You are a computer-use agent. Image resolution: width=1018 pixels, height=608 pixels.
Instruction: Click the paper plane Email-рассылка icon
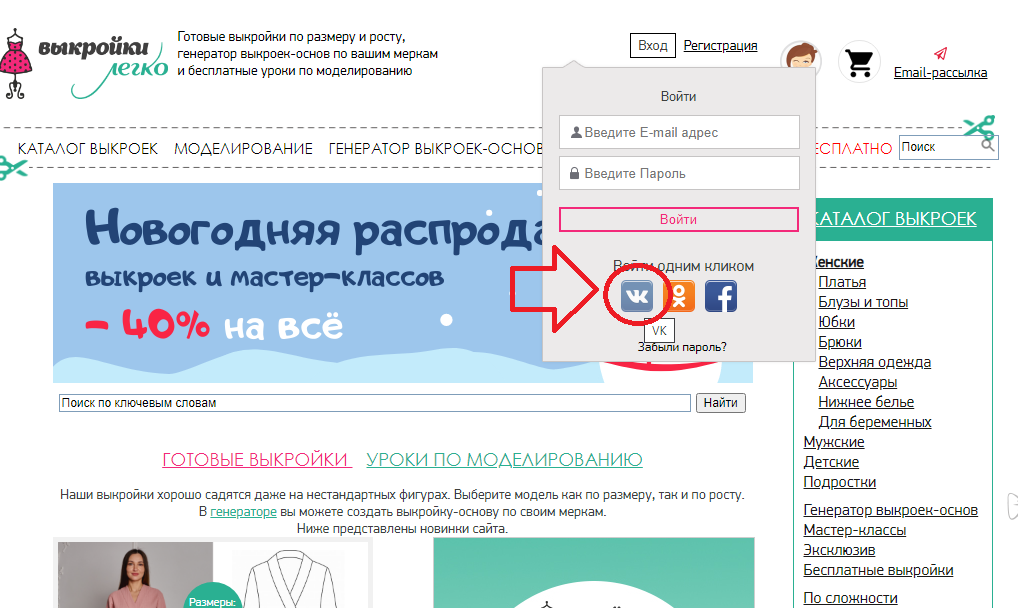click(940, 54)
